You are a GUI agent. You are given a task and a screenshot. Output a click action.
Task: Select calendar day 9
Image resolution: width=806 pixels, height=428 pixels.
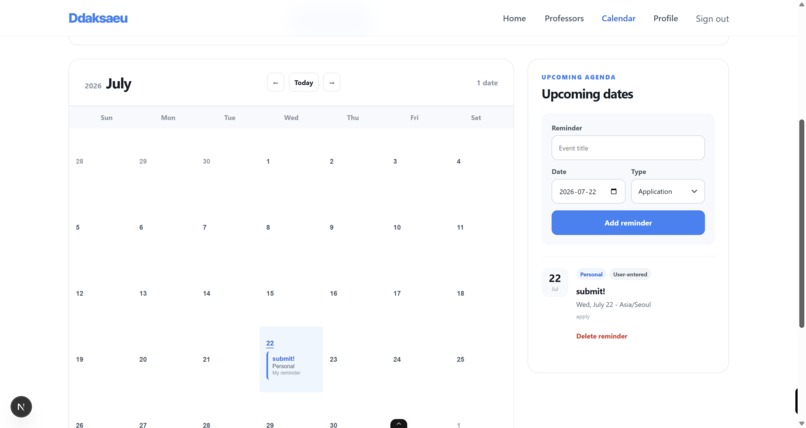tap(332, 228)
